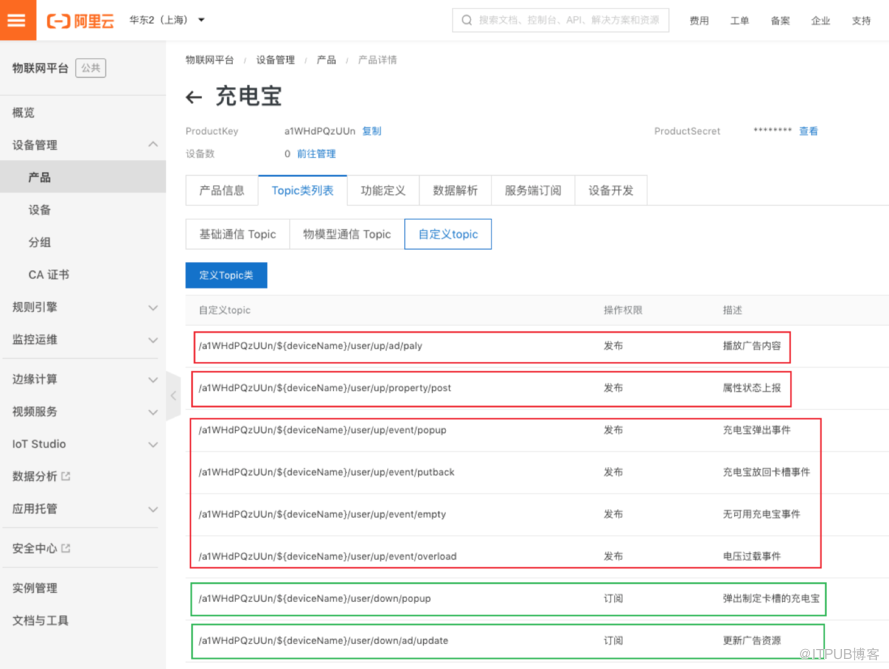Click the search magnifier icon
Screen dimensions: 889x669
(x=467, y=20)
